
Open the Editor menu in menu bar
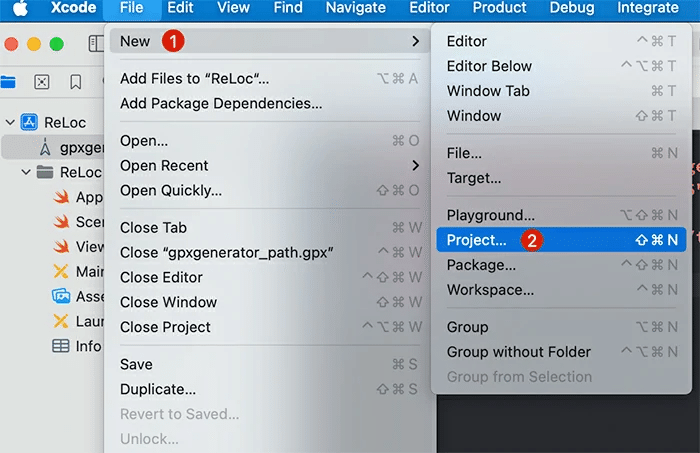429,8
